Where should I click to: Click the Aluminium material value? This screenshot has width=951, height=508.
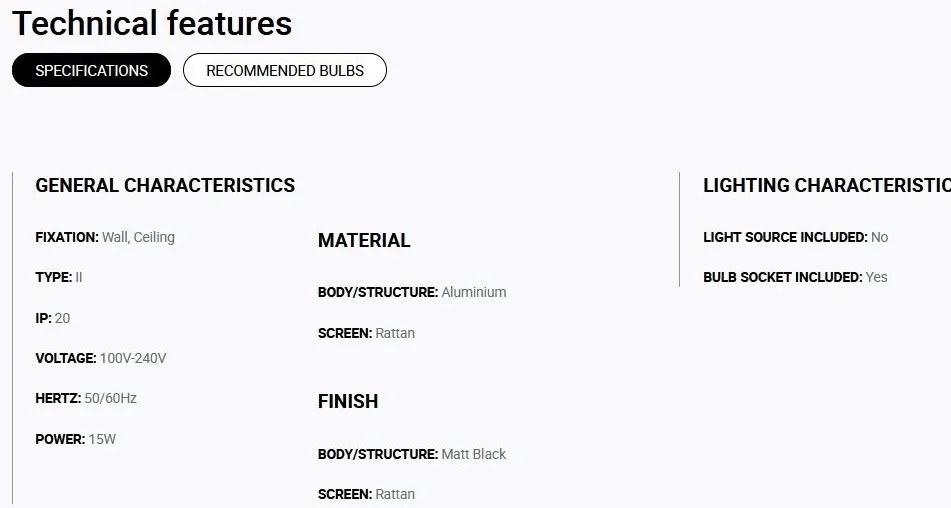pyautogui.click(x=474, y=292)
